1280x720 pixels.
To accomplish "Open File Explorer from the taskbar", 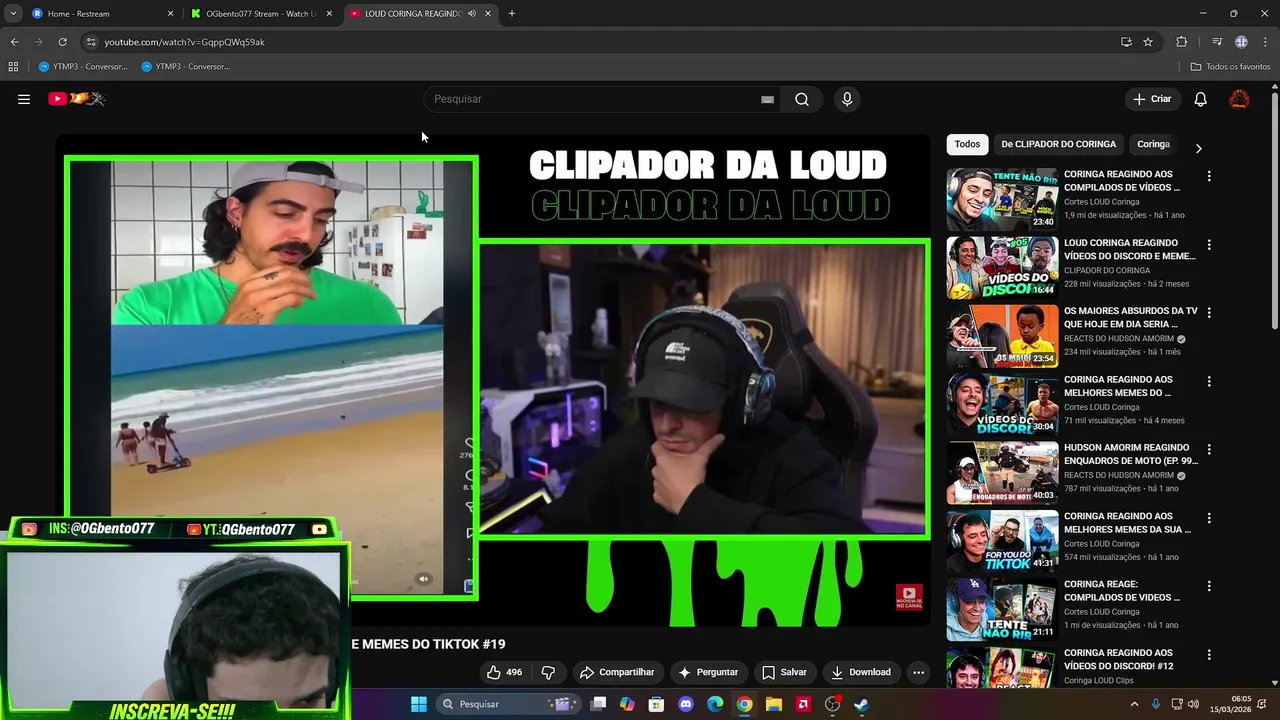I will [x=773, y=704].
